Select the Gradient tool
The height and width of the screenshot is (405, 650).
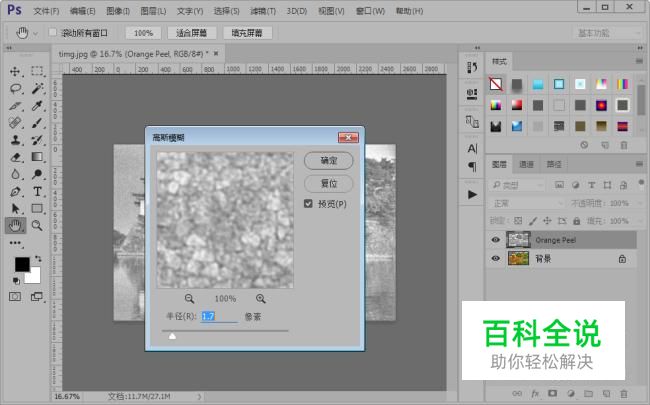click(x=37, y=157)
